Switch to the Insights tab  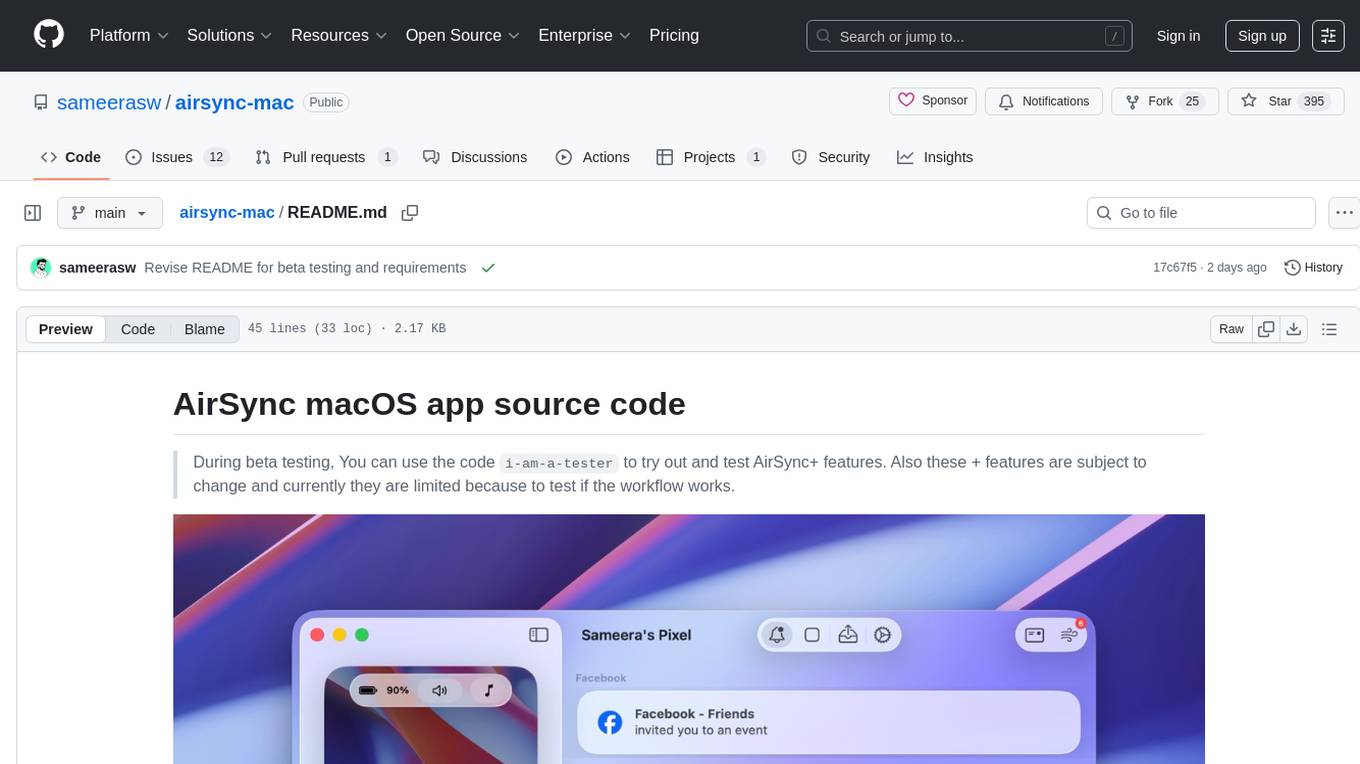click(935, 157)
